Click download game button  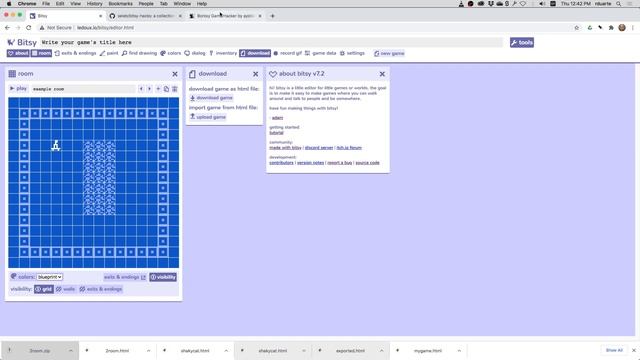[211, 98]
